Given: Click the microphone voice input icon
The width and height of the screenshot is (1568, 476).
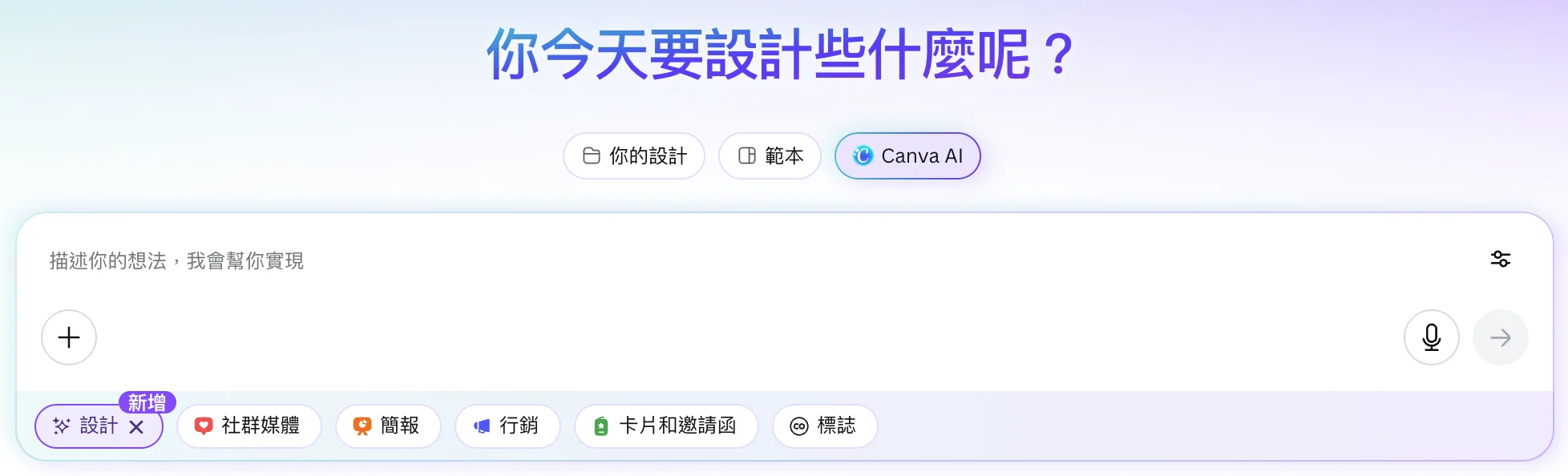Looking at the screenshot, I should pos(1431,337).
